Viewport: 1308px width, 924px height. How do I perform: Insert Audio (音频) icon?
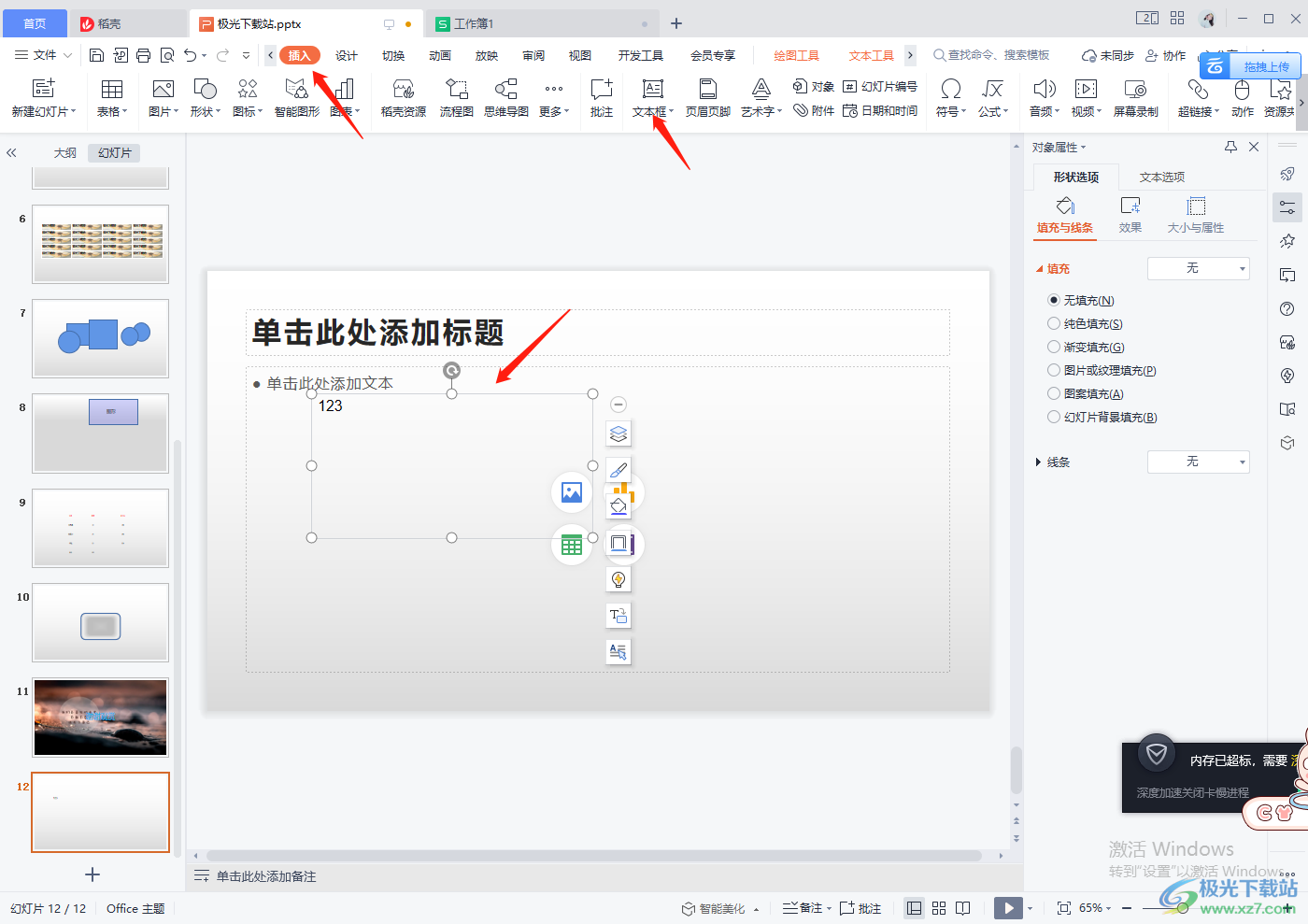coord(1045,89)
